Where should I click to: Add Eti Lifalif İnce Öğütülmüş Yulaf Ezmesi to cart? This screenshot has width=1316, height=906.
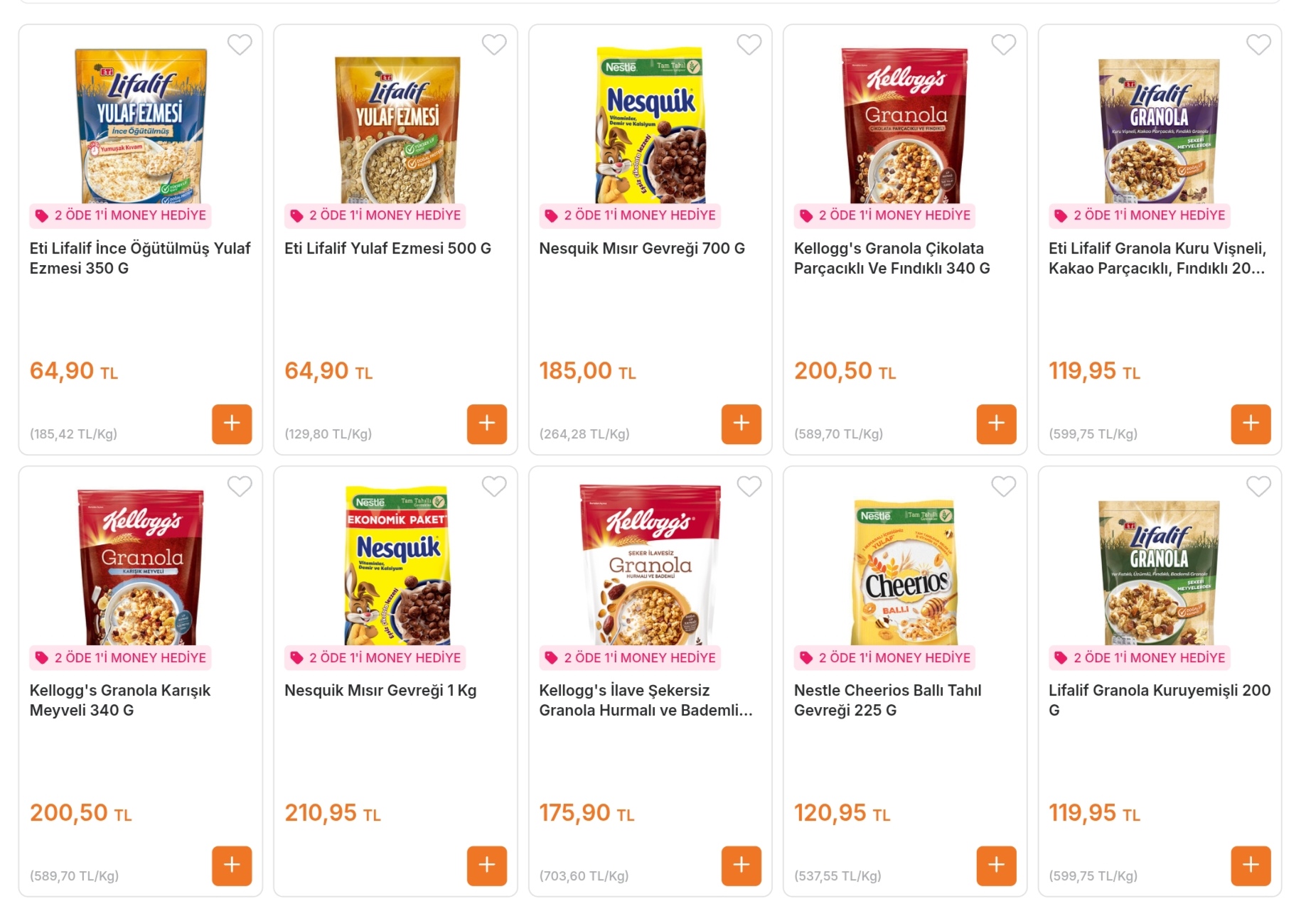tap(232, 424)
